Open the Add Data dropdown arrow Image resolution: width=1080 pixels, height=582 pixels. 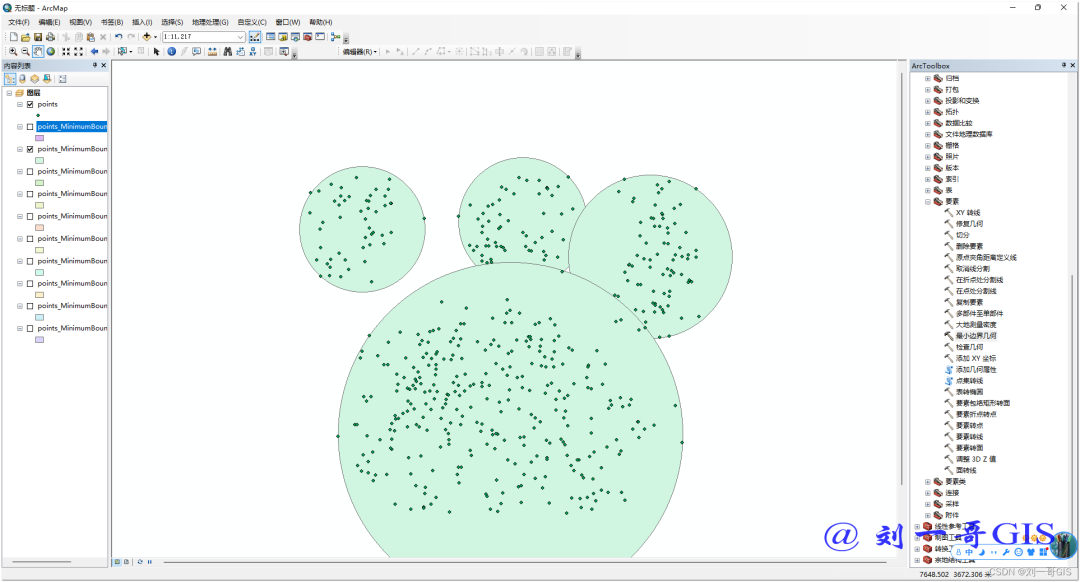pos(155,37)
